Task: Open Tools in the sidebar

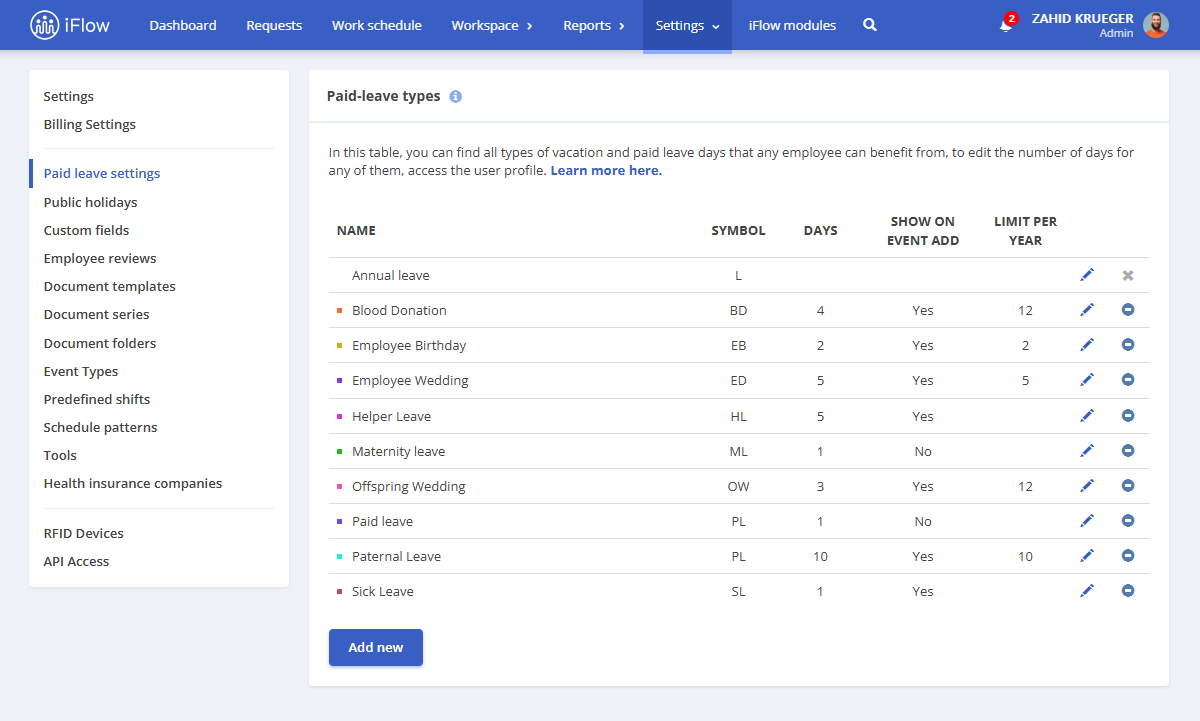Action: 60,456
